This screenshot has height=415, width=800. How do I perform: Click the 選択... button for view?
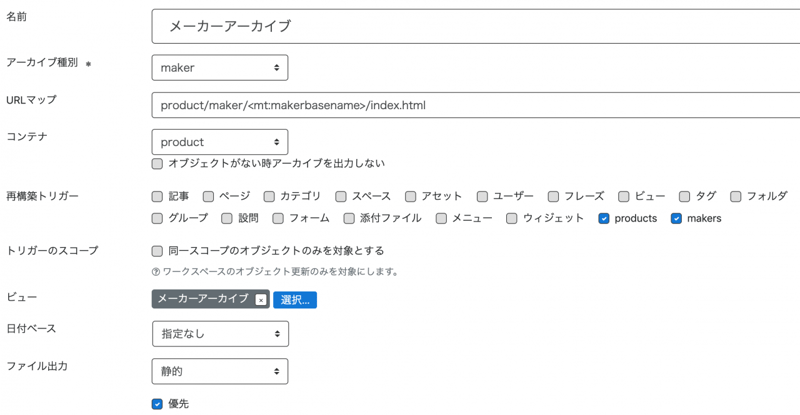tap(295, 300)
